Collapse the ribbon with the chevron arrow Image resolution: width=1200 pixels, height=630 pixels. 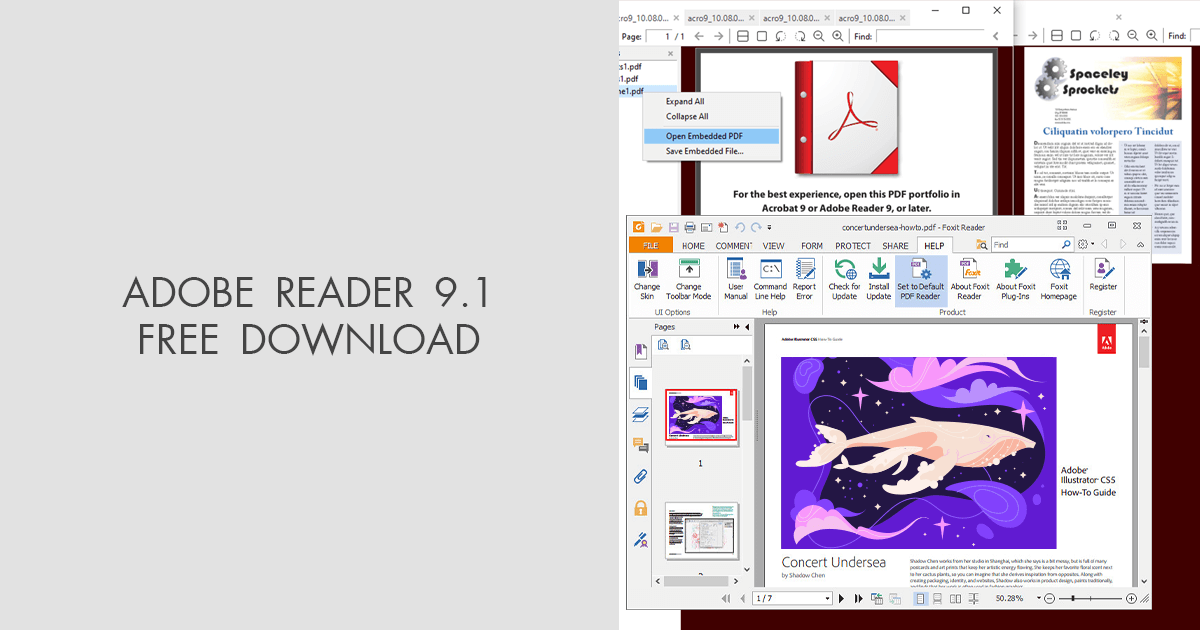point(1140,245)
